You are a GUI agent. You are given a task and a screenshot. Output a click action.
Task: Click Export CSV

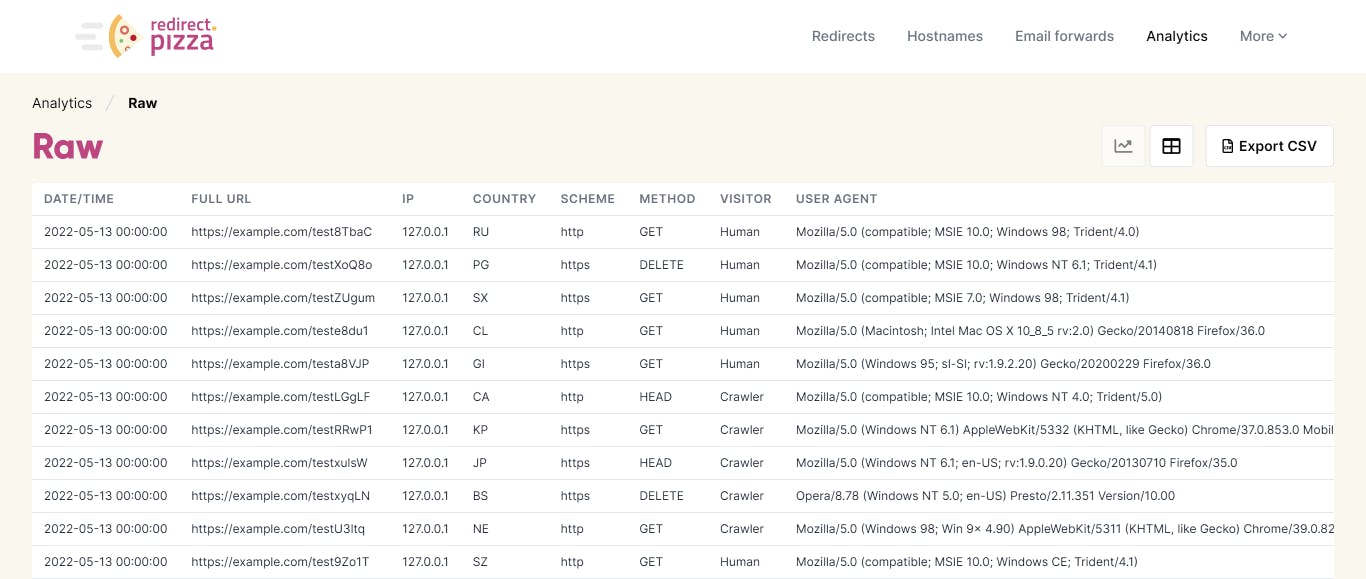coord(1269,145)
